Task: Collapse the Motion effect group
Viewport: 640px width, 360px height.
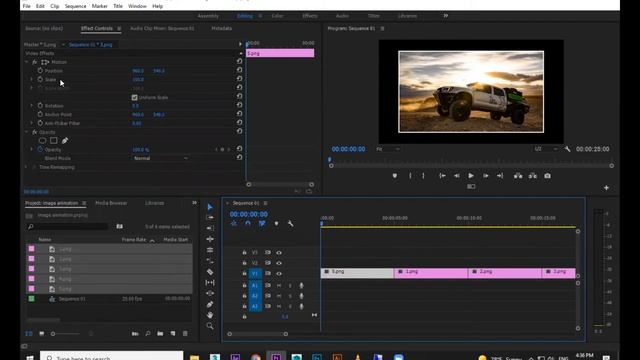Action: coord(27,62)
